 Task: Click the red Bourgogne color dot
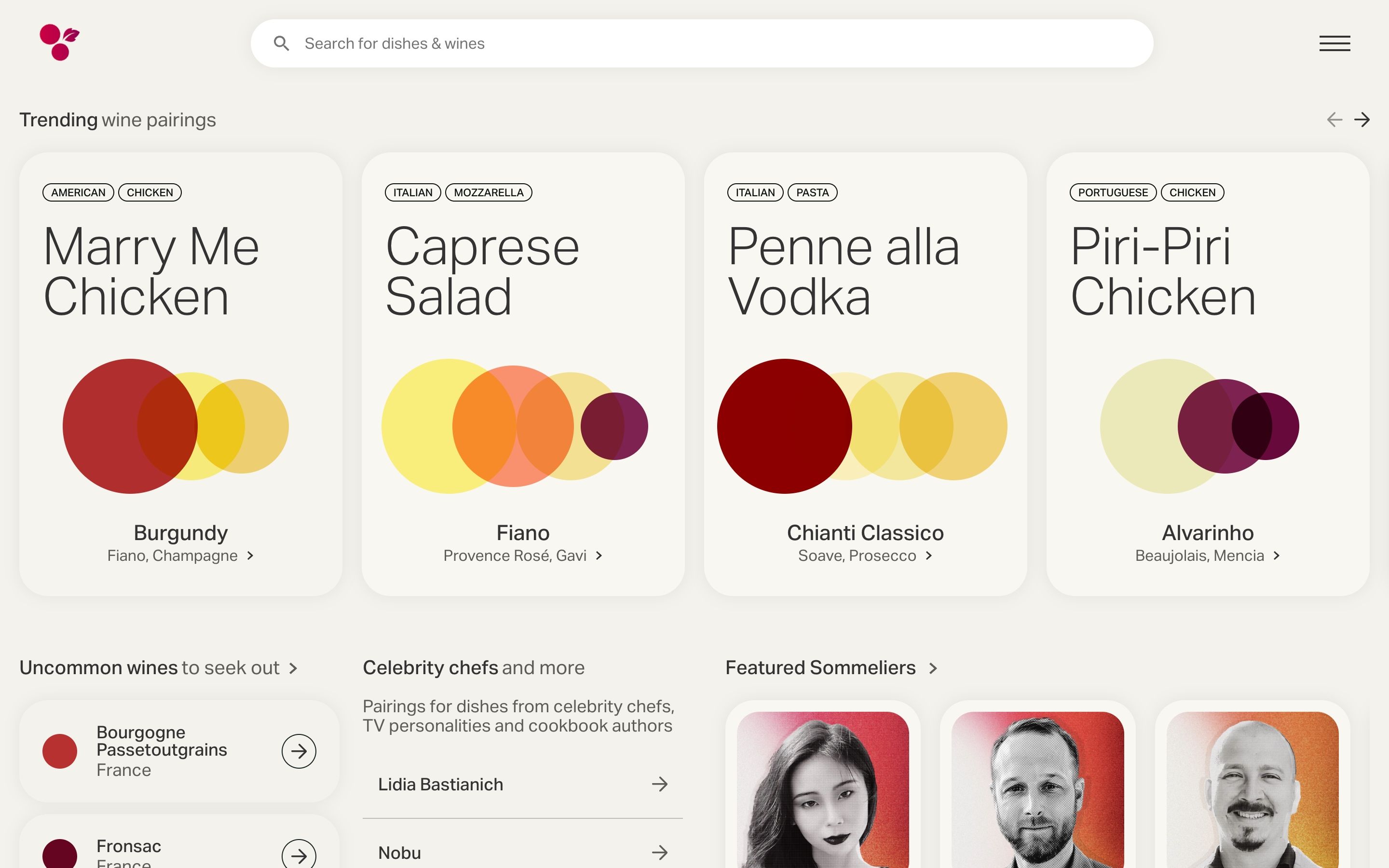tap(60, 751)
